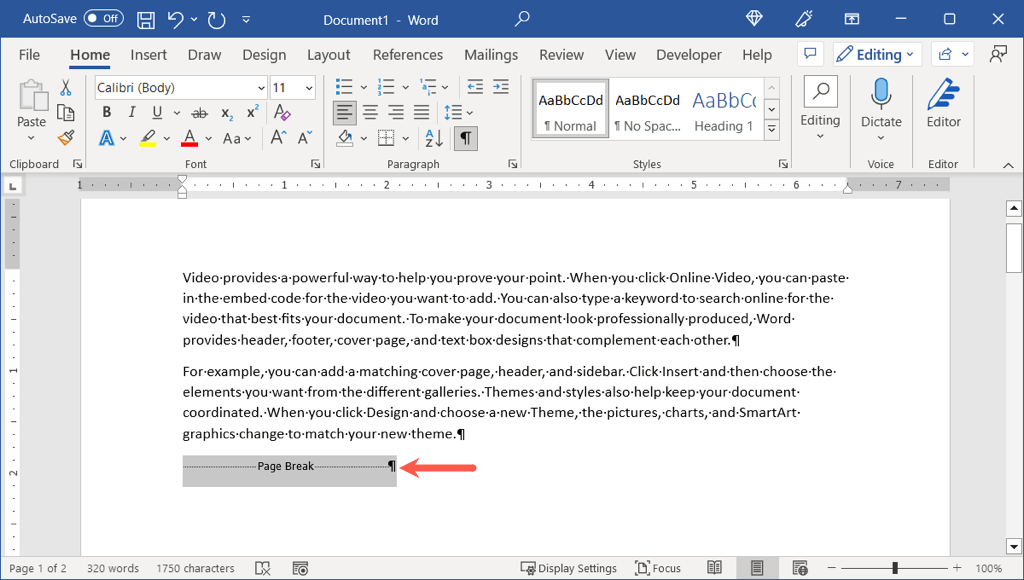Apply strikethrough formatting
Image resolution: width=1024 pixels, height=580 pixels.
[199, 113]
